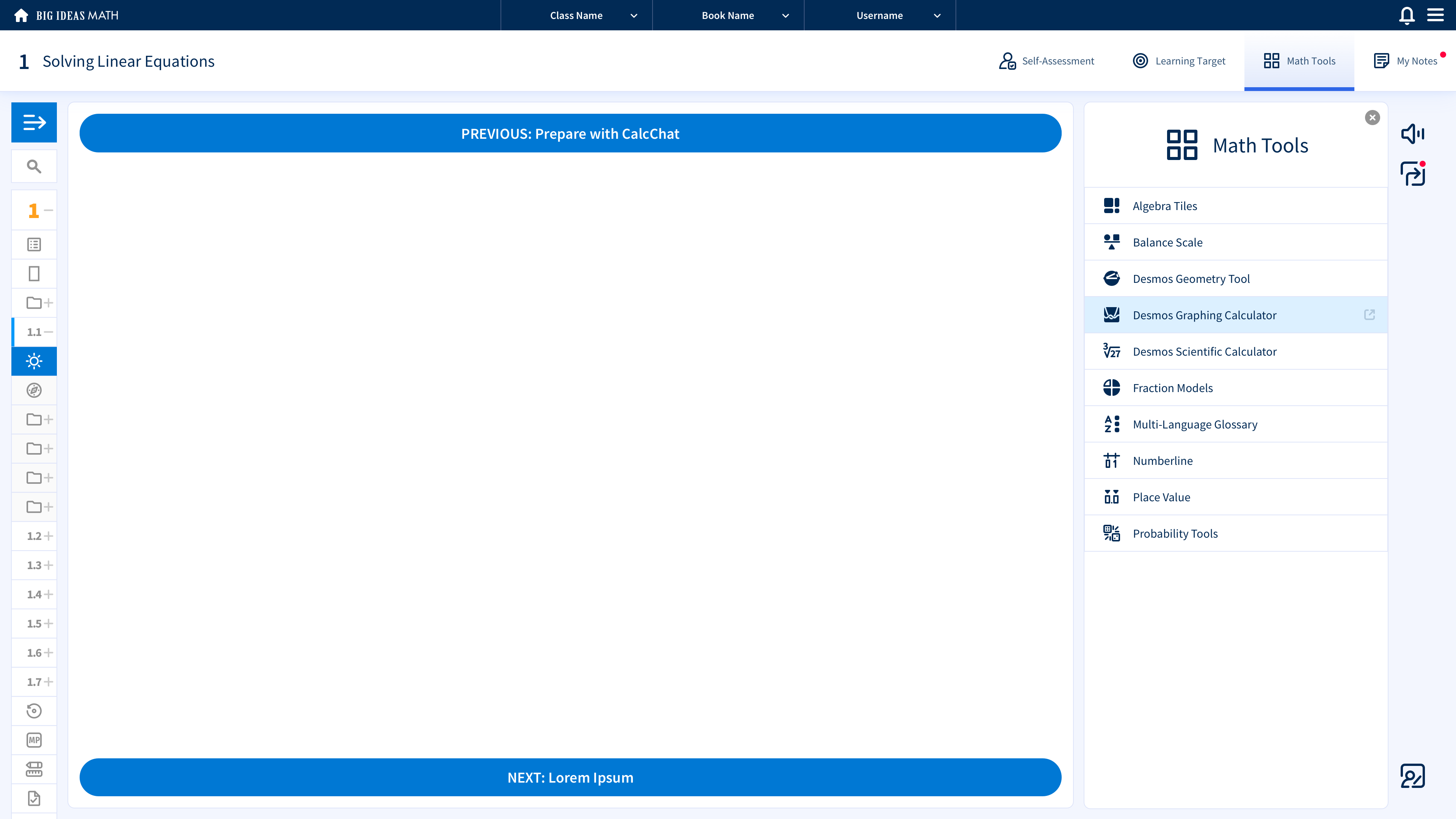Click the compass explore icon in sidebar
Image resolution: width=1456 pixels, height=819 pixels.
click(34, 390)
